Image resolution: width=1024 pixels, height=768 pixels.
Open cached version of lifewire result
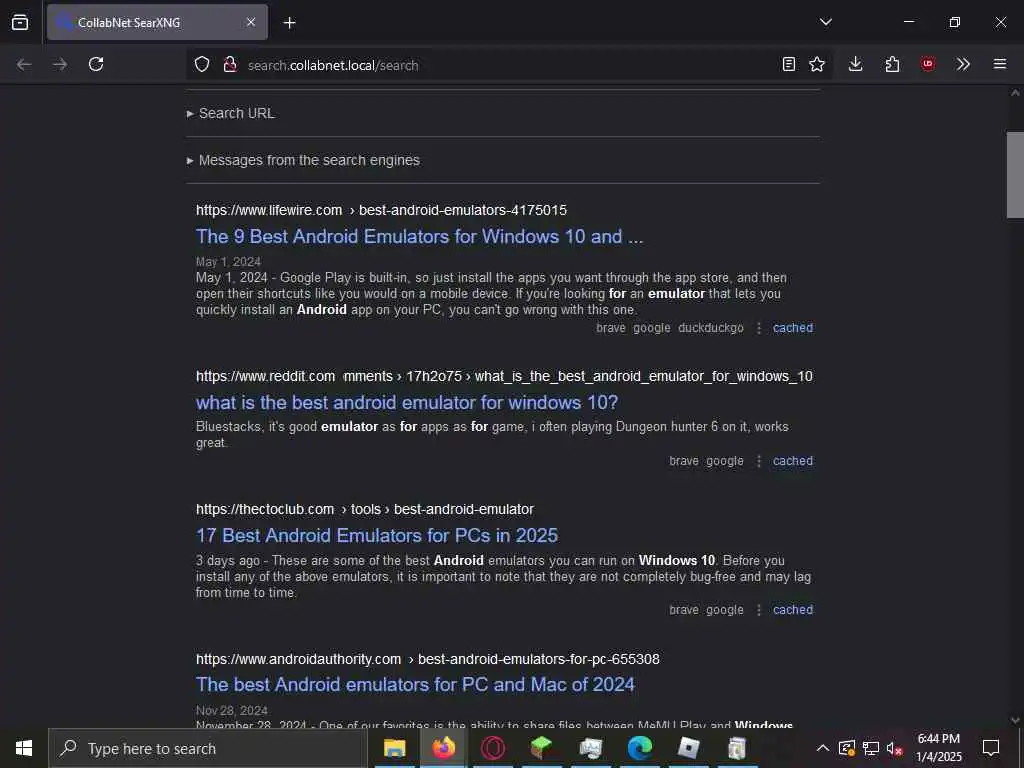pos(793,328)
